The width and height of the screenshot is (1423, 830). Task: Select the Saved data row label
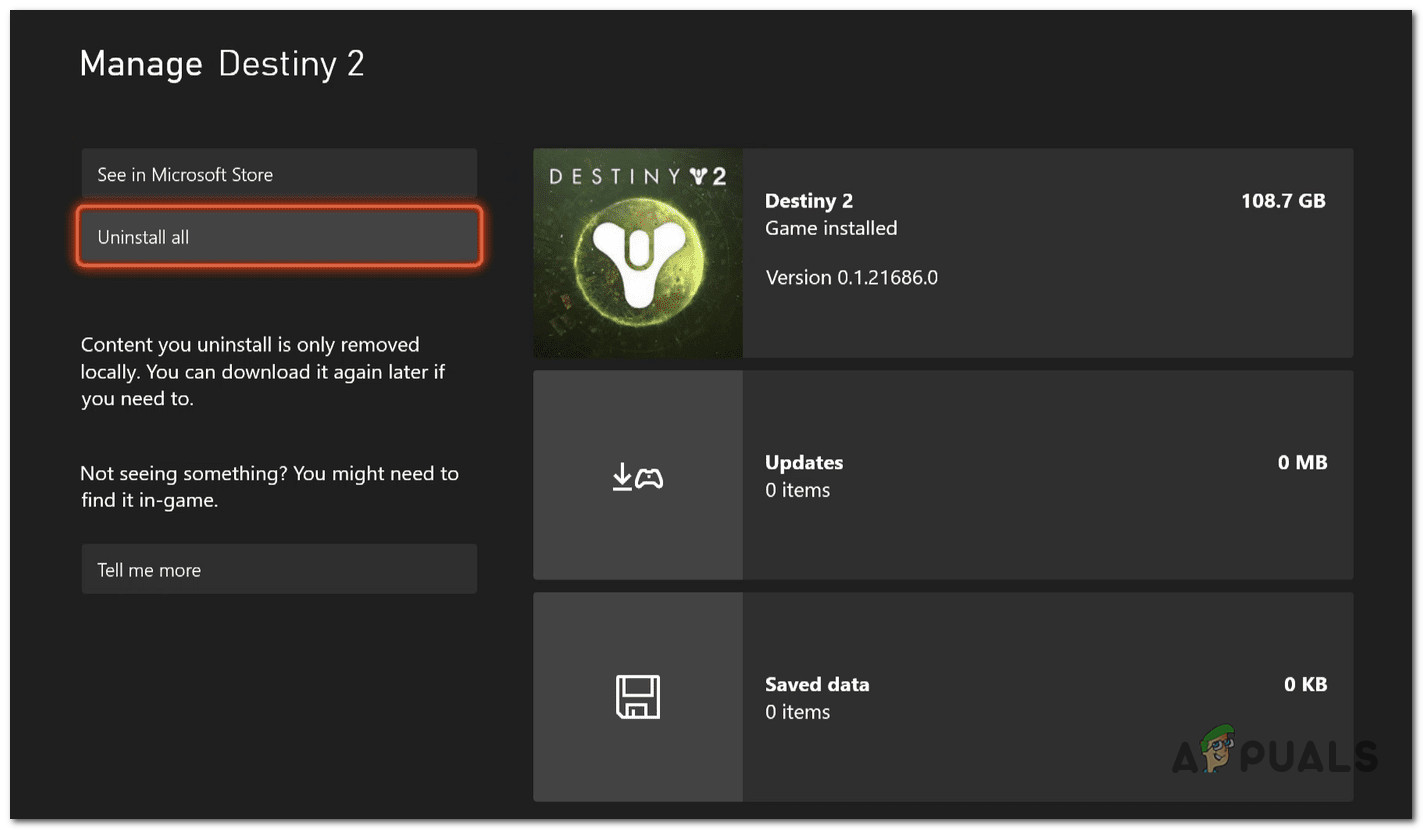817,685
